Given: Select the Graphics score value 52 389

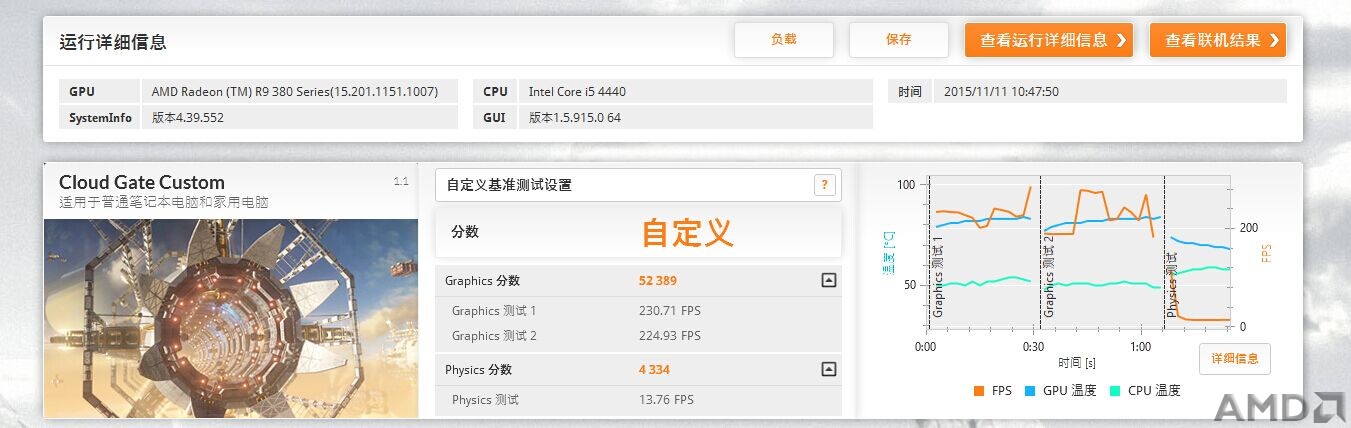Looking at the screenshot, I should point(658,281).
